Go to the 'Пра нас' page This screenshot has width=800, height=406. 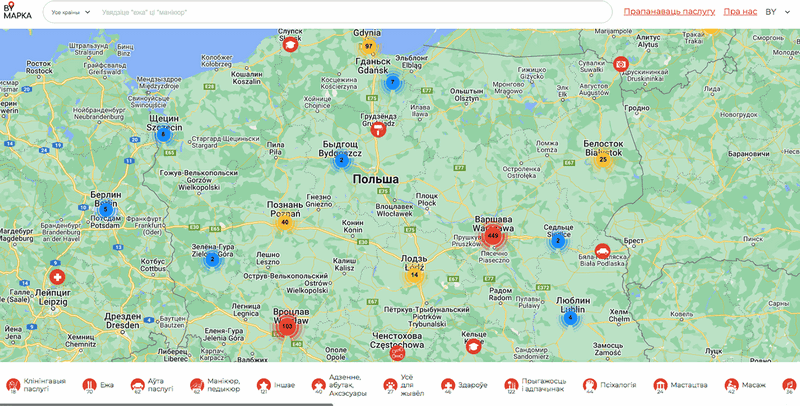coord(739,12)
